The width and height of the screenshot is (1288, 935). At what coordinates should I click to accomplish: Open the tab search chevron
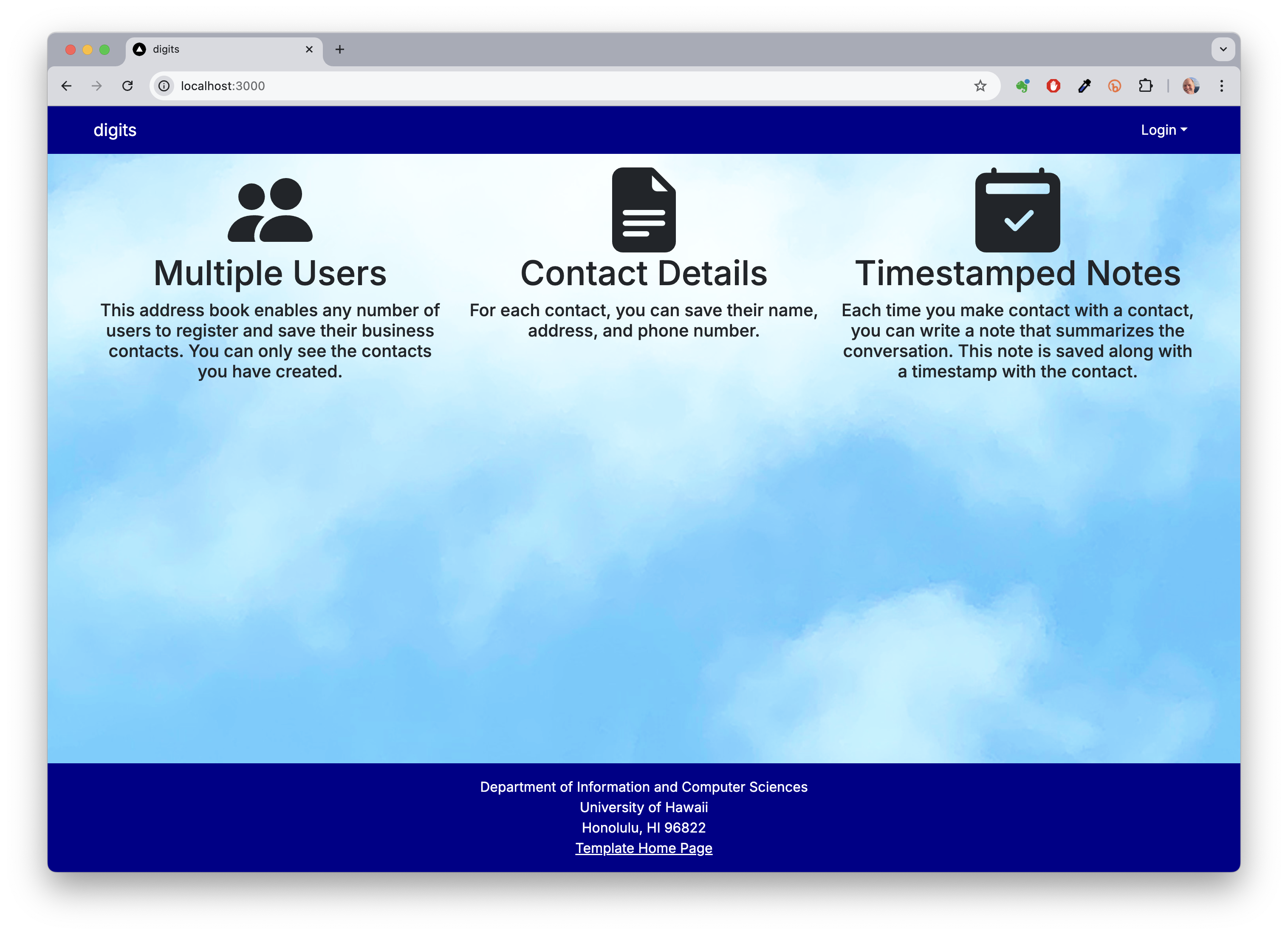(1223, 49)
